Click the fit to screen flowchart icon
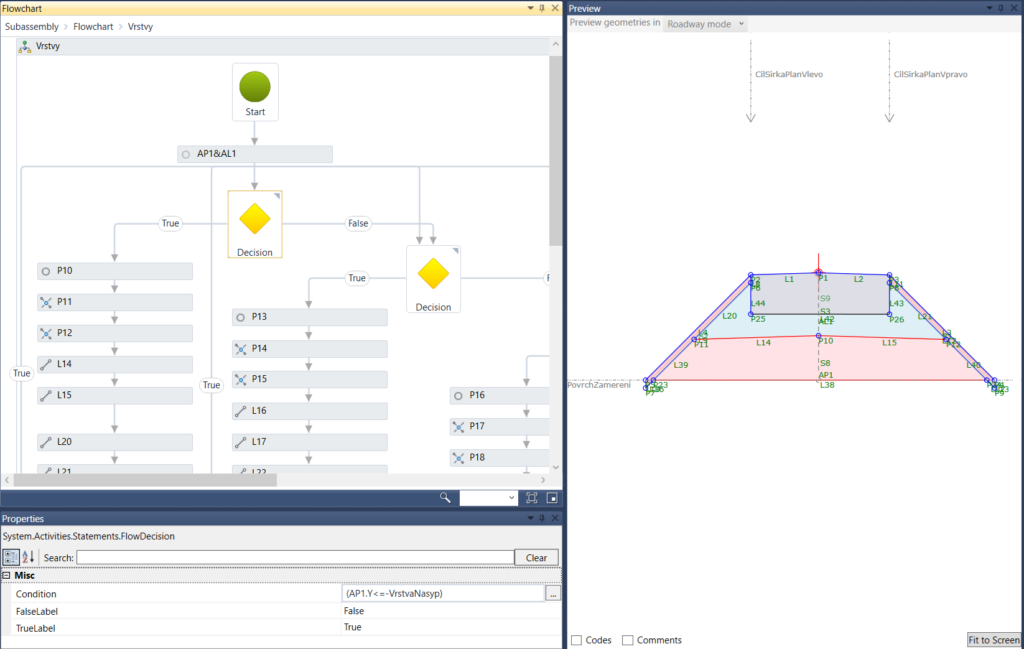This screenshot has width=1024, height=649. 532,498
